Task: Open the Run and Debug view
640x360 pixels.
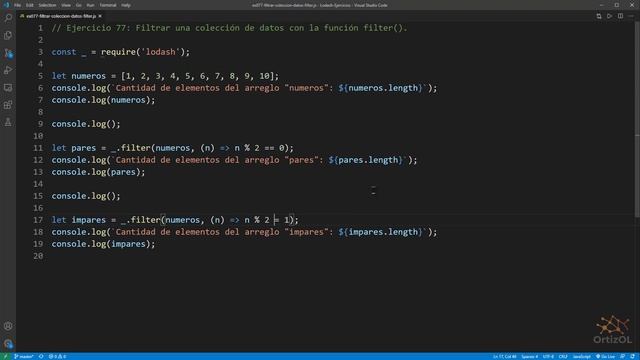Action: click(8, 70)
